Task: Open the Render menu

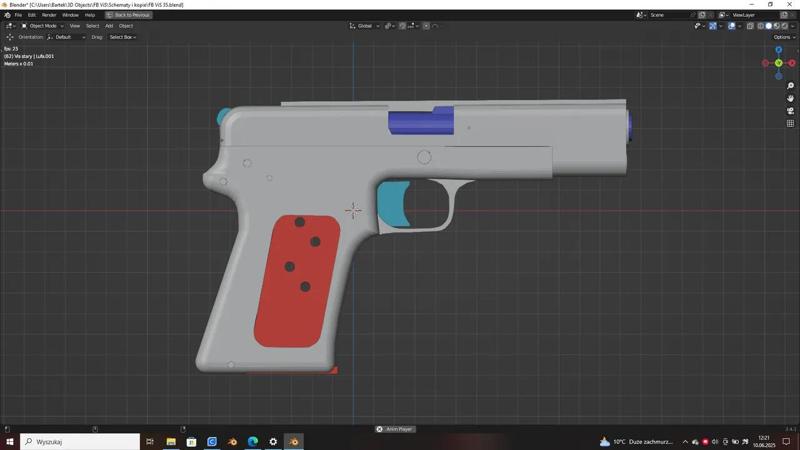Action: [49, 15]
